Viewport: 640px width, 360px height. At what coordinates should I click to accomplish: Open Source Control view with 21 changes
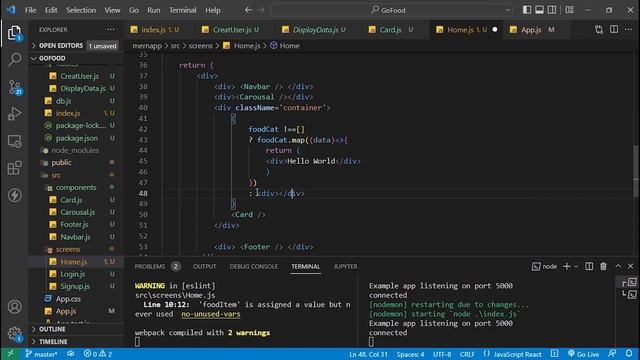point(14,87)
